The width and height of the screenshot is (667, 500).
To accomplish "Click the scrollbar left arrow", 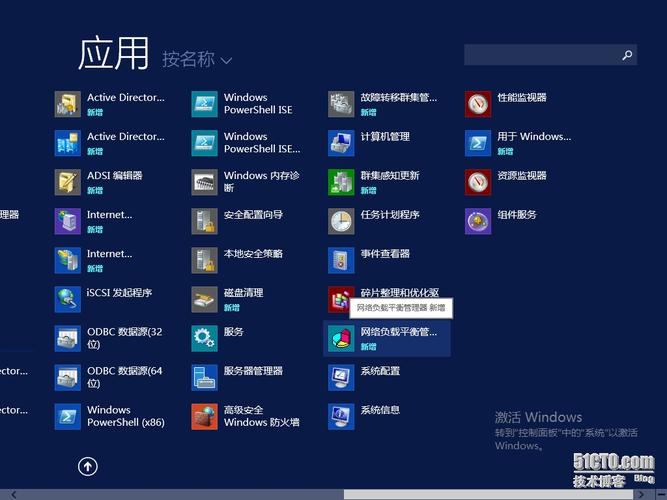I will coord(14,494).
